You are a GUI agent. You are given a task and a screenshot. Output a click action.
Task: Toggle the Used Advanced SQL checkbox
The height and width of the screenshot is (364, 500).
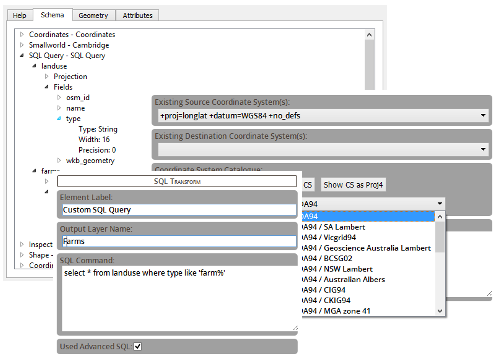click(138, 347)
